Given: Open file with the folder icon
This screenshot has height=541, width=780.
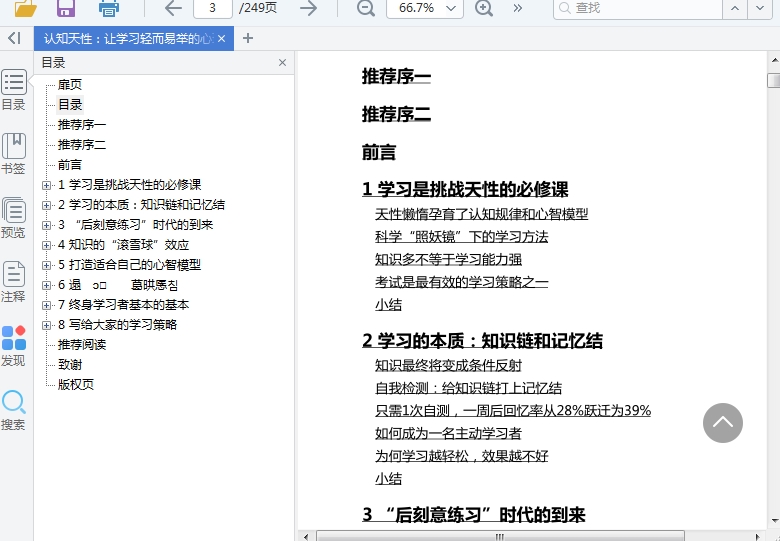Looking at the screenshot, I should [x=25, y=8].
